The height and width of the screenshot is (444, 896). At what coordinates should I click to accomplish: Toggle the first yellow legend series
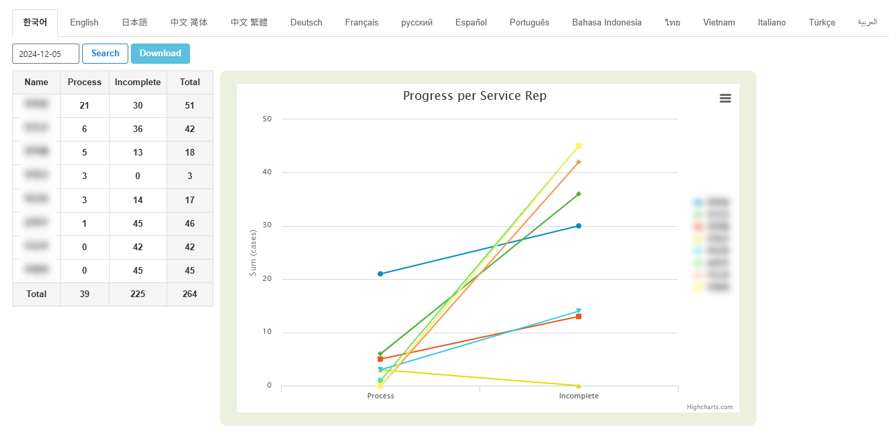711,239
